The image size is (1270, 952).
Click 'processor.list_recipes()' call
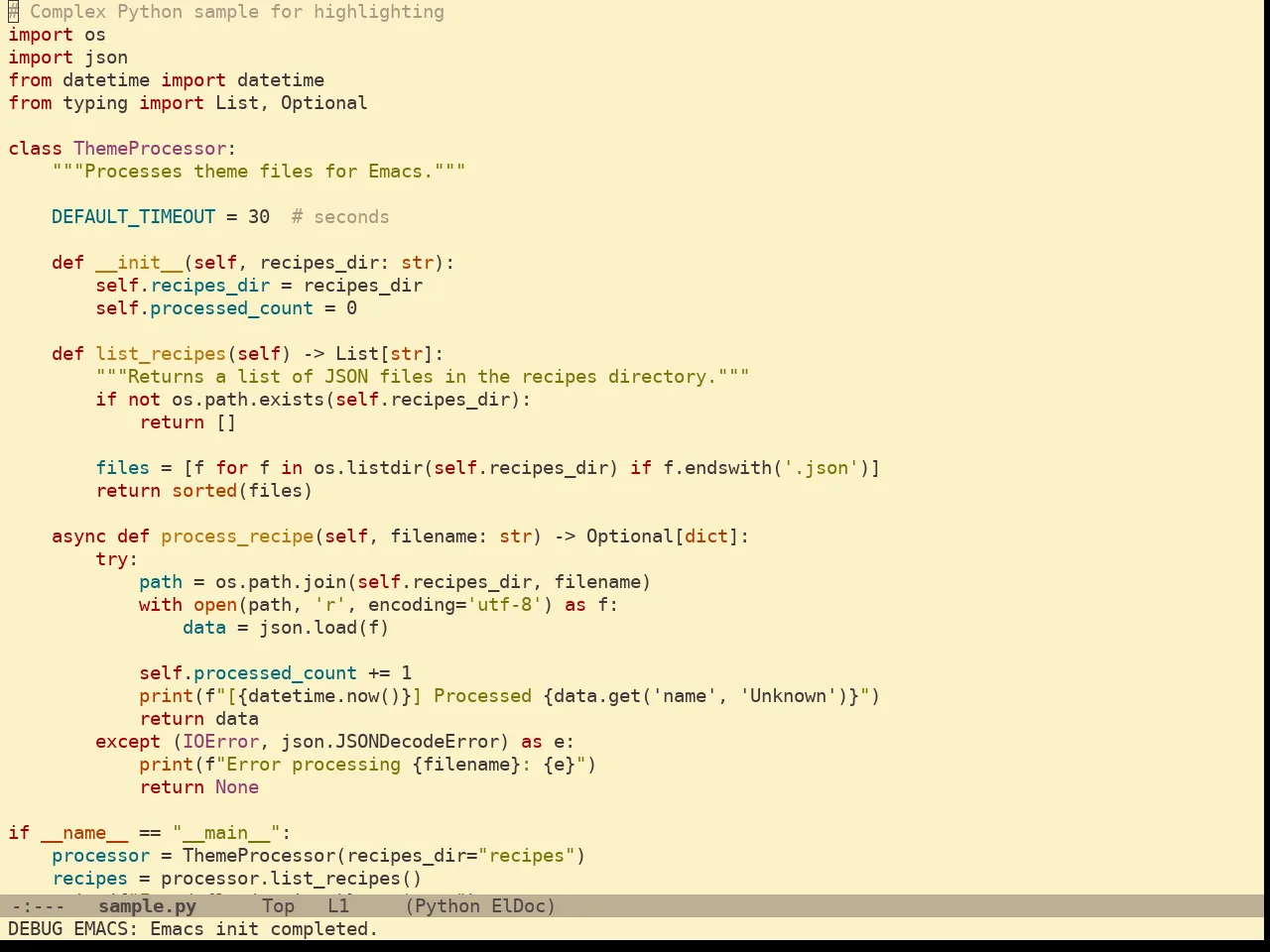[292, 879]
